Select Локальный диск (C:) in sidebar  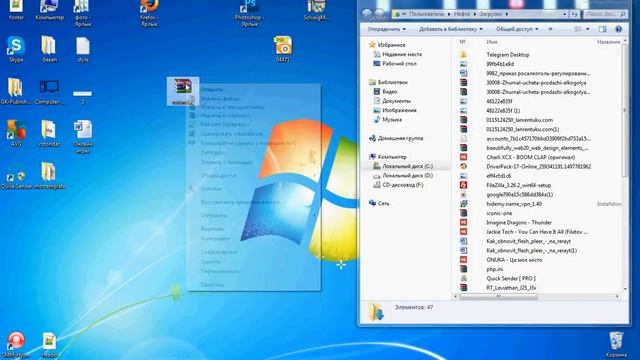pos(402,166)
